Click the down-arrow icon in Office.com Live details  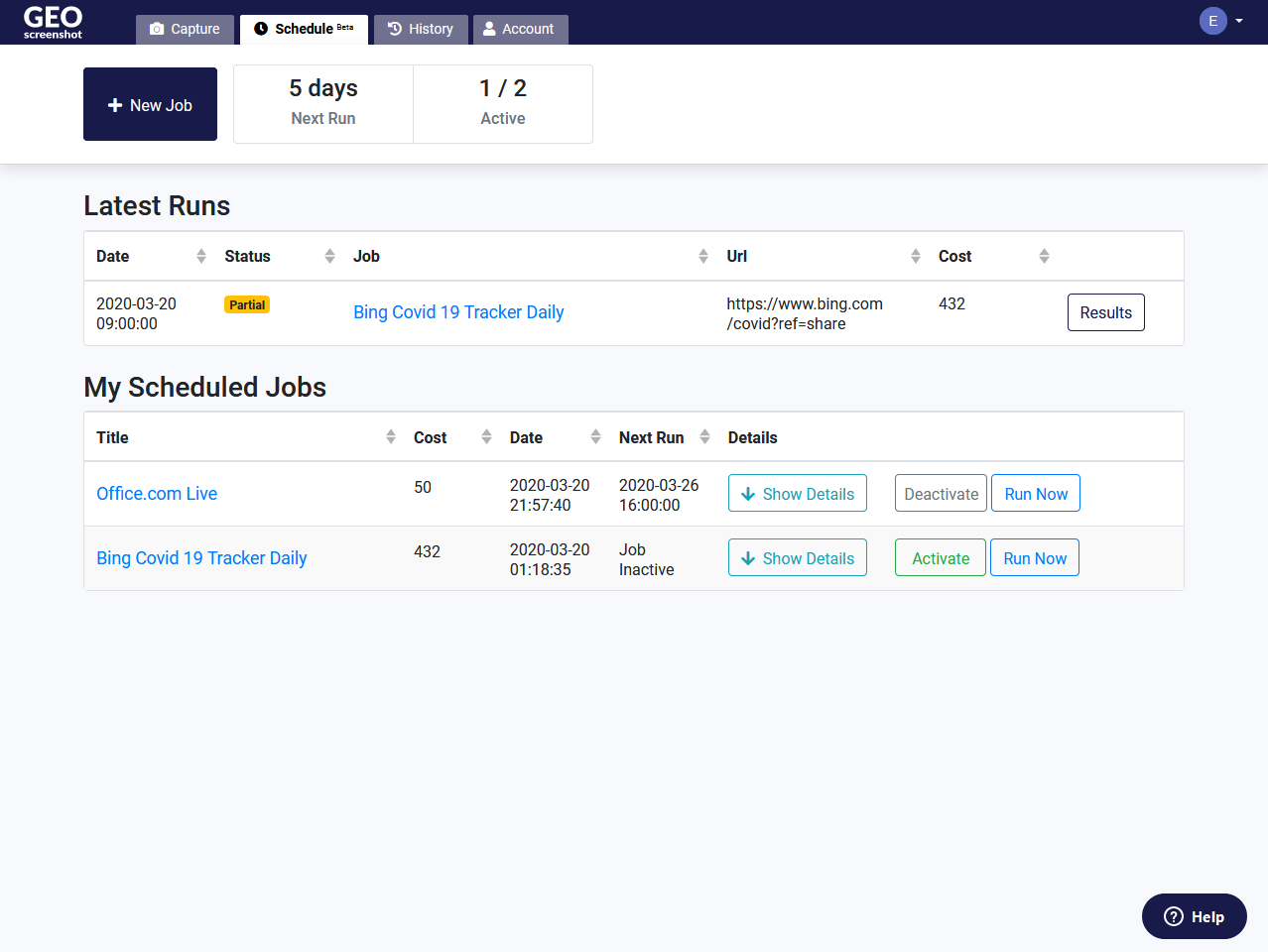click(x=750, y=493)
